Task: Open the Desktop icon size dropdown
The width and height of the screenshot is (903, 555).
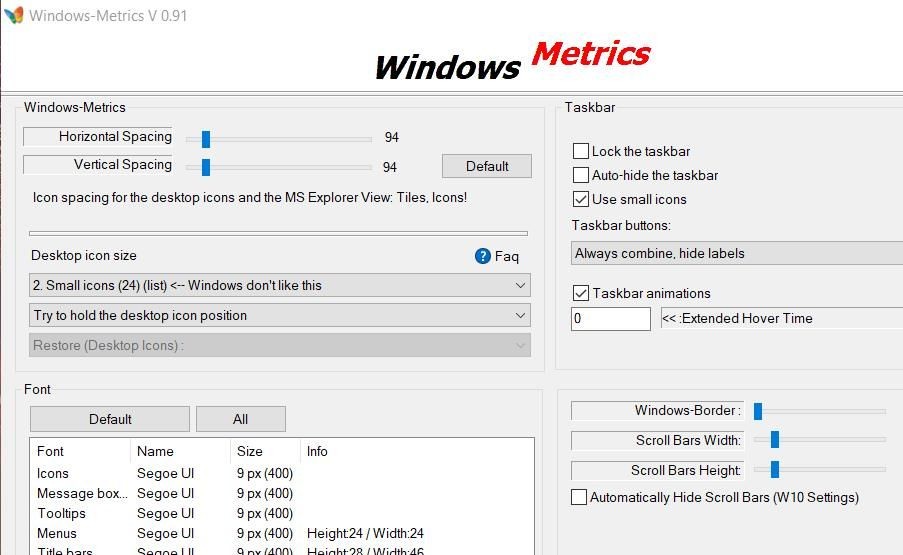Action: (279, 286)
